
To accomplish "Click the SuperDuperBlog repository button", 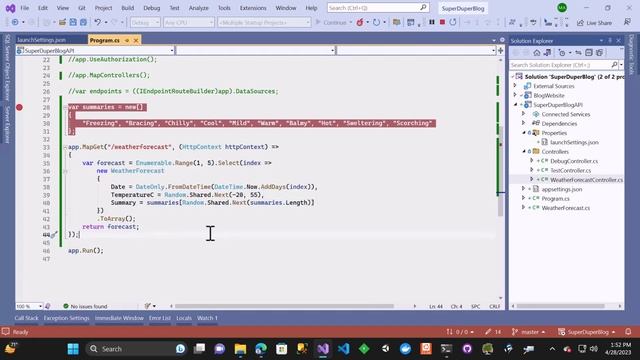I will tap(587, 332).
